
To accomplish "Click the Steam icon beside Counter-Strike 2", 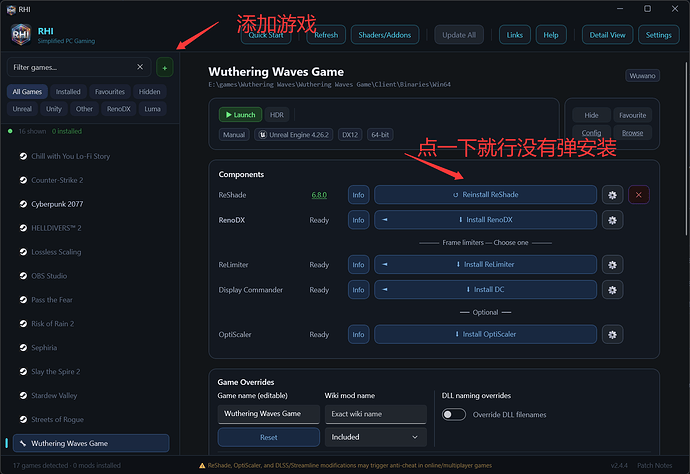I will click(x=23, y=180).
